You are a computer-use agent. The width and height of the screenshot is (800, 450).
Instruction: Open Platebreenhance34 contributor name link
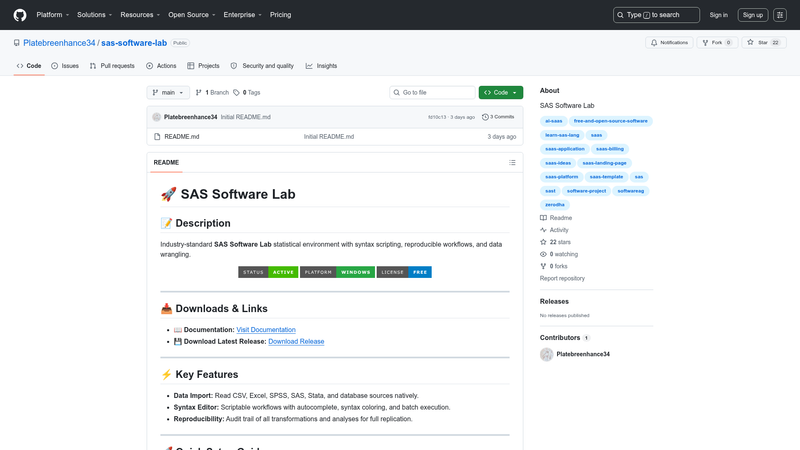(583, 354)
